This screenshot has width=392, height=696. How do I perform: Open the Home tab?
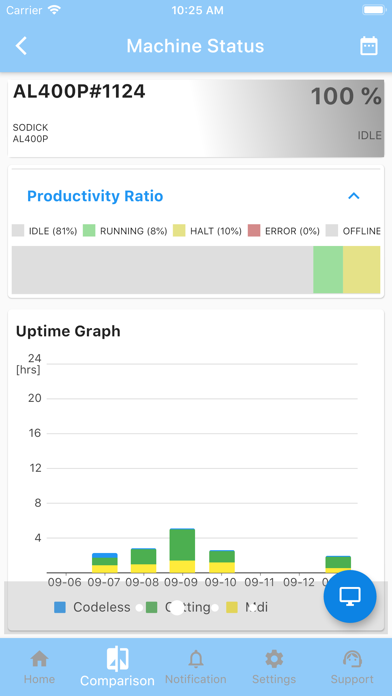pyautogui.click(x=40, y=667)
